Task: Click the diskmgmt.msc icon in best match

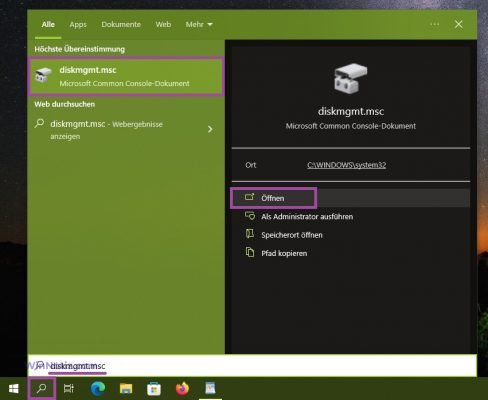Action: pos(44,75)
